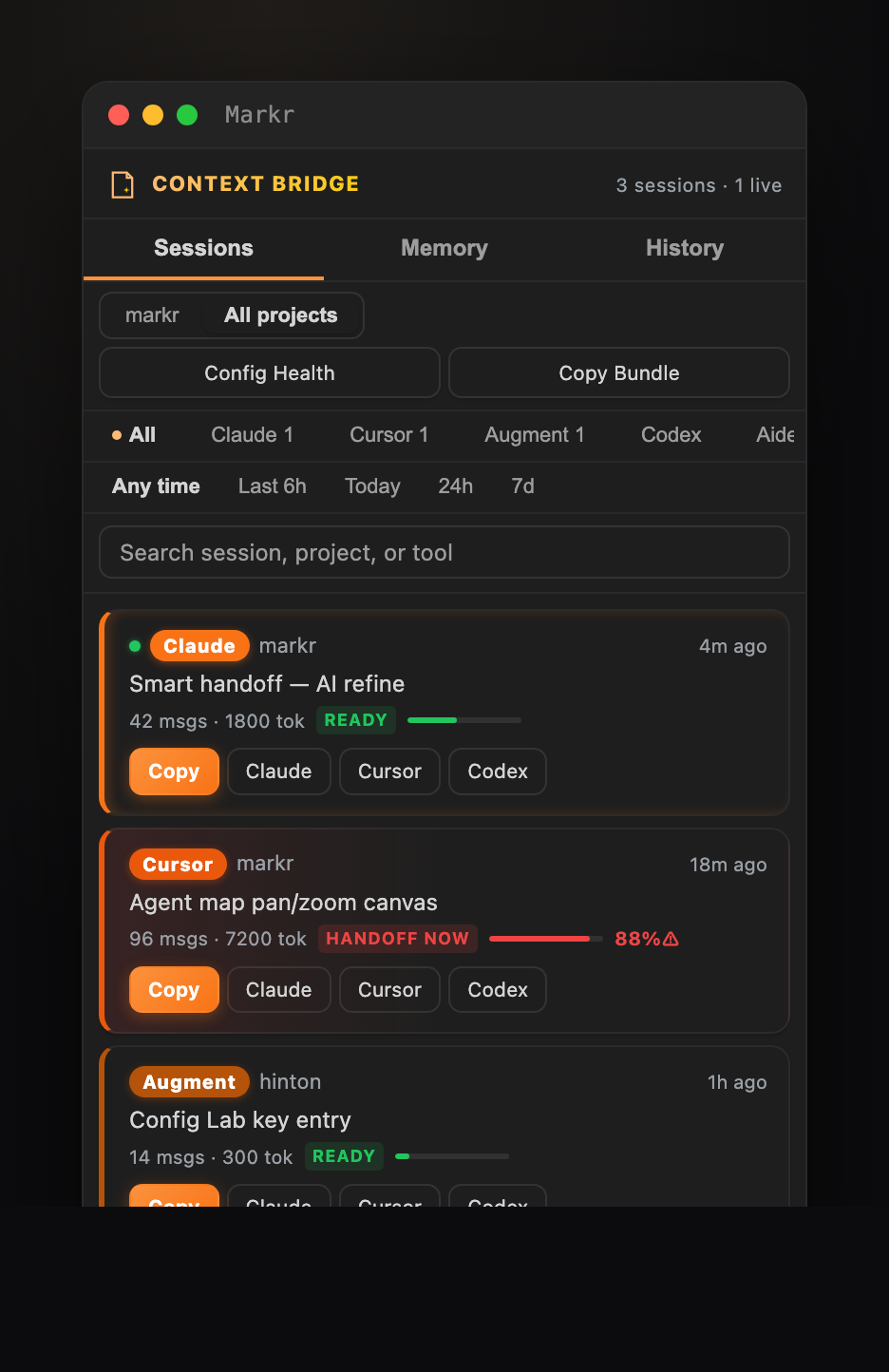Open the Smart handoff — AI refine title
The height and width of the screenshot is (1372, 889).
(x=267, y=684)
